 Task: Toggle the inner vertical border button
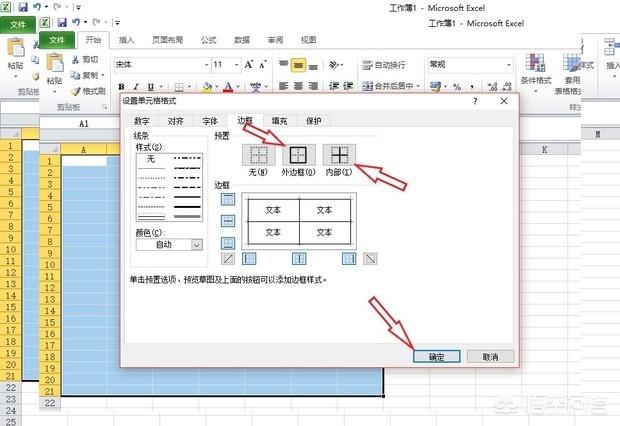[298, 259]
